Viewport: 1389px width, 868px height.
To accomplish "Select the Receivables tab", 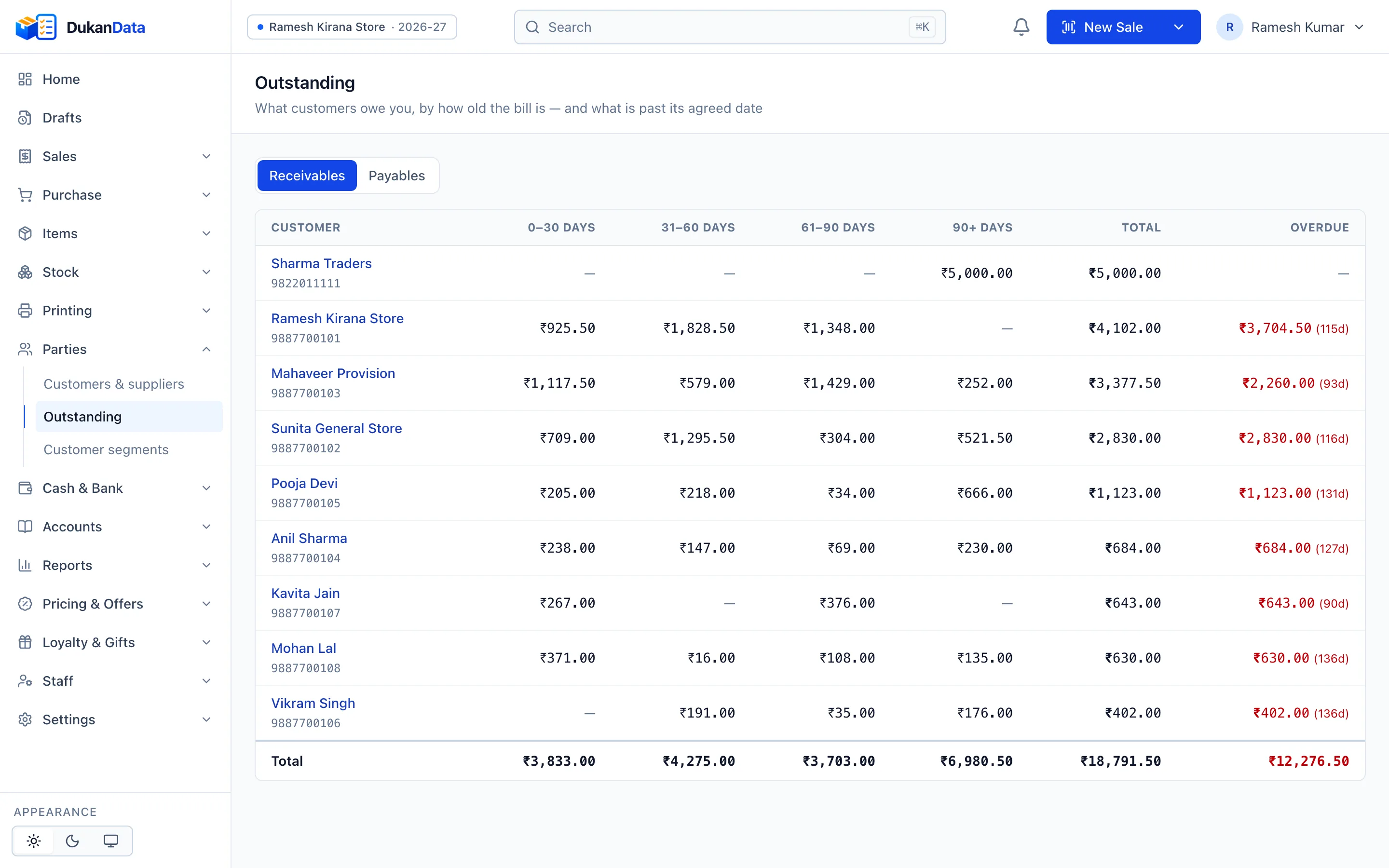I will [x=307, y=176].
